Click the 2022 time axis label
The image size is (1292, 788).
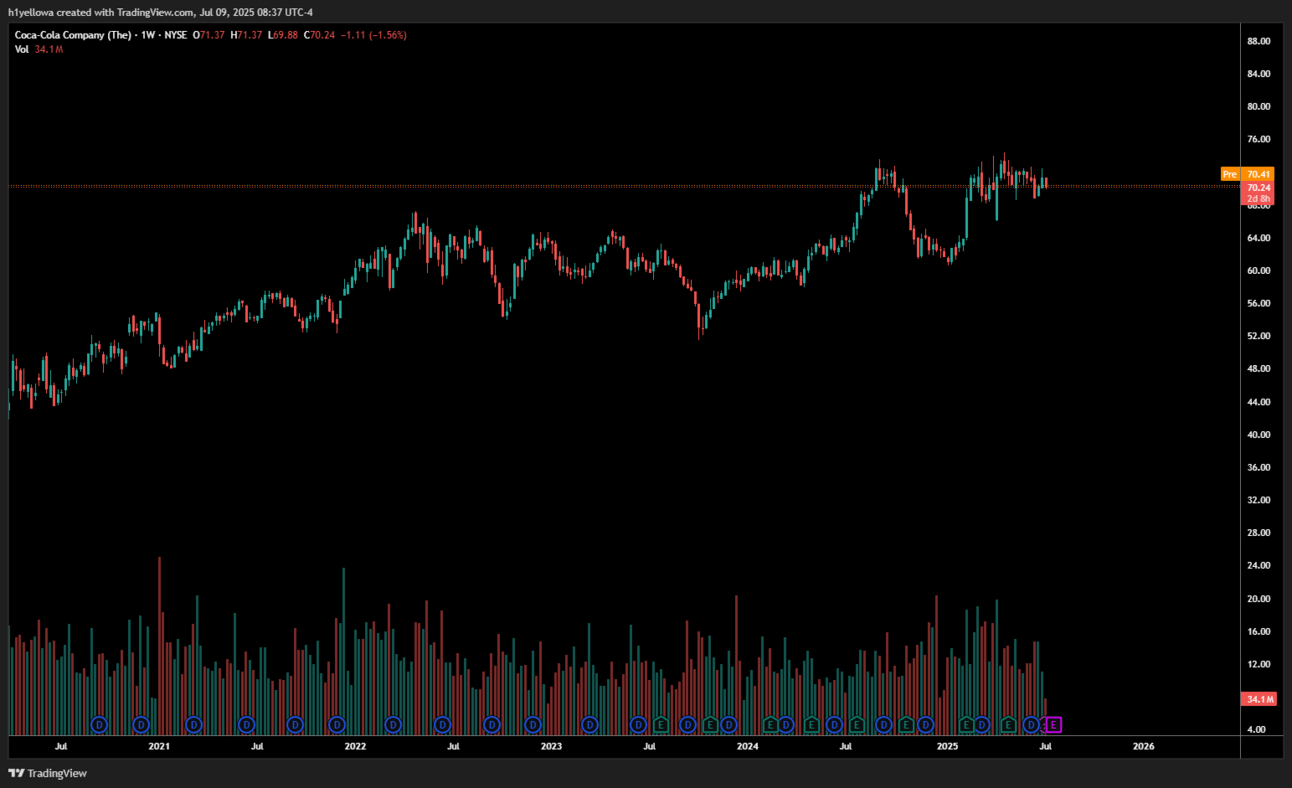[355, 746]
